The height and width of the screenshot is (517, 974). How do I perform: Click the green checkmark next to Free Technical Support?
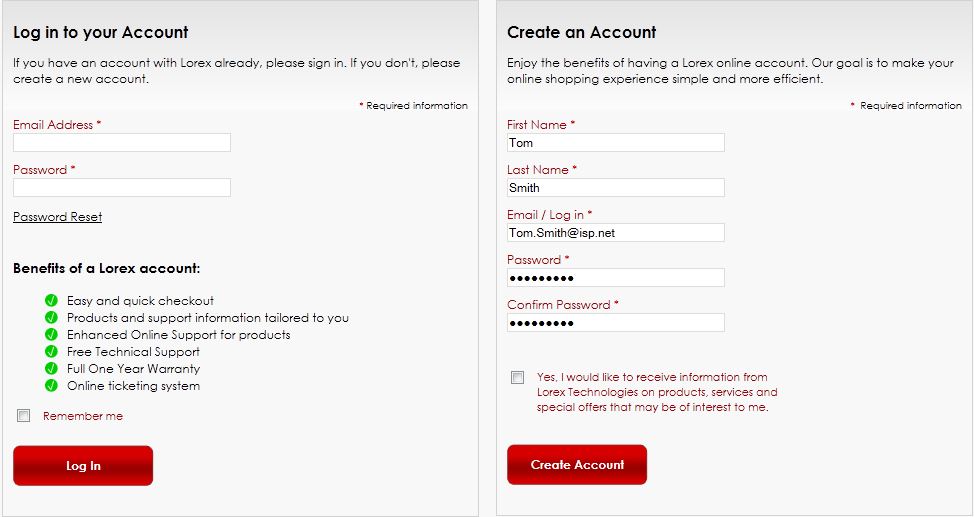coord(52,352)
